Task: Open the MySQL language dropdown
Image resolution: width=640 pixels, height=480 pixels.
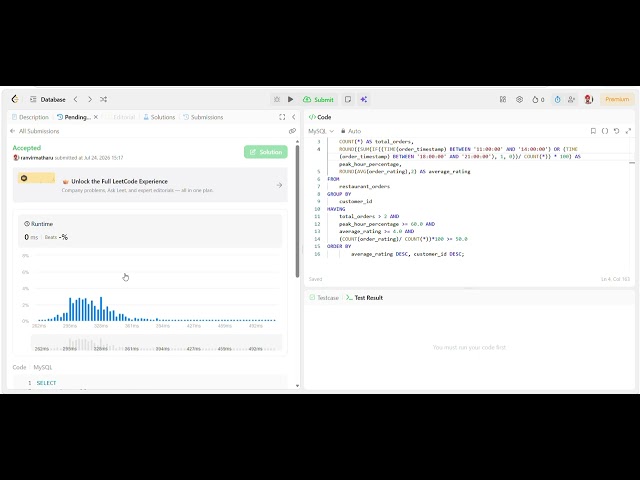Action: (x=321, y=131)
